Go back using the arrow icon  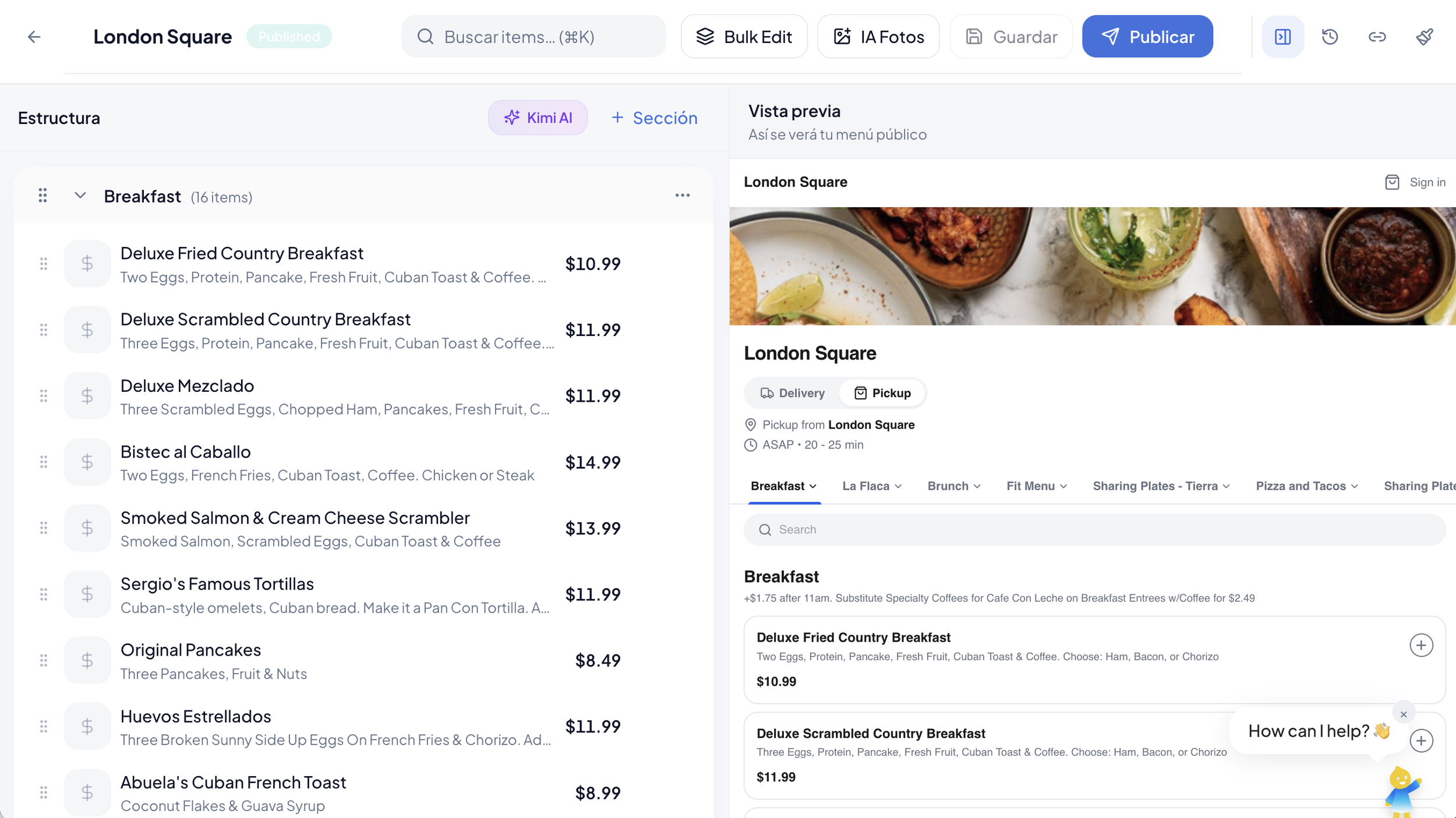[34, 37]
